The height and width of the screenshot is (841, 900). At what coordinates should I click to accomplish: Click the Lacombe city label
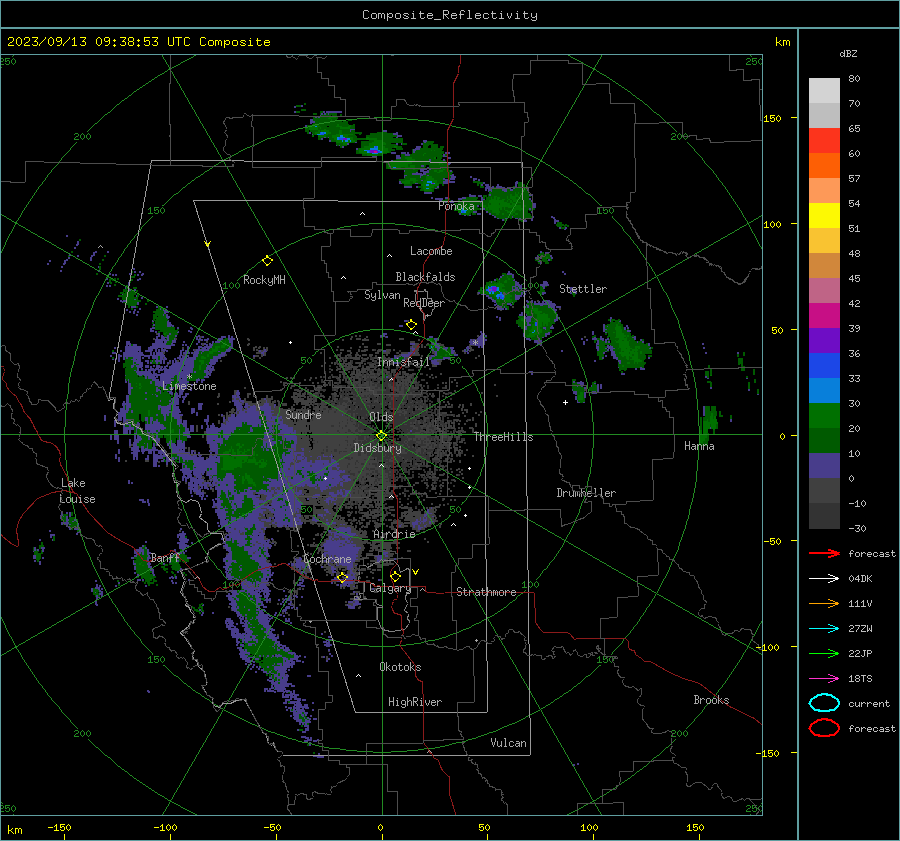click(431, 251)
